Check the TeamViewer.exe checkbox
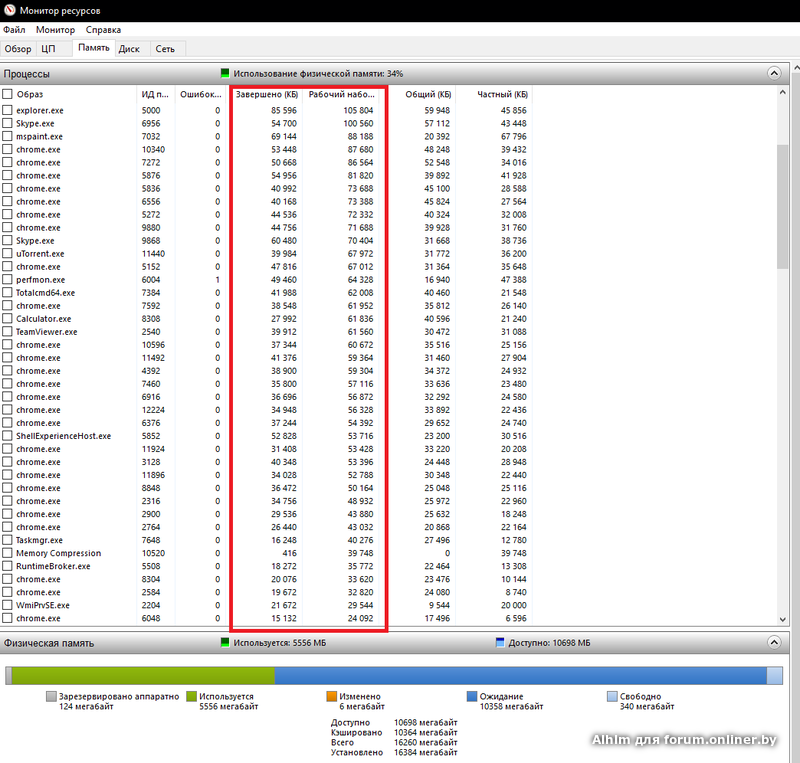The width and height of the screenshot is (800, 763). (7, 332)
